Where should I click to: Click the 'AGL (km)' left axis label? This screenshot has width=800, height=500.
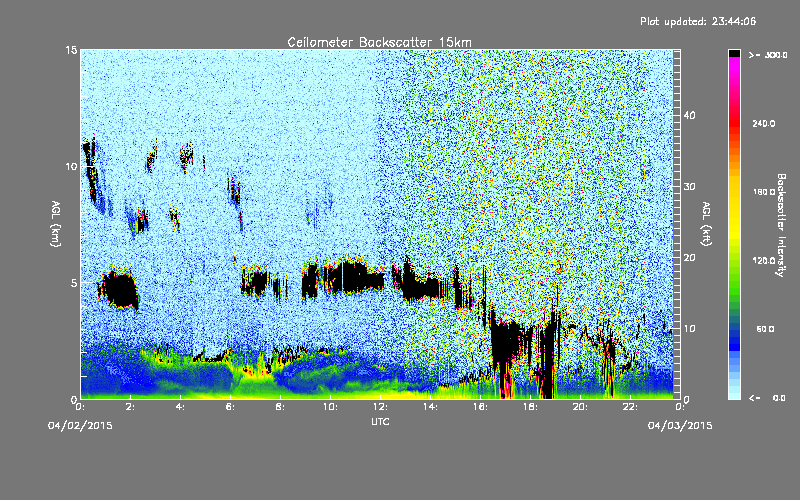56,223
